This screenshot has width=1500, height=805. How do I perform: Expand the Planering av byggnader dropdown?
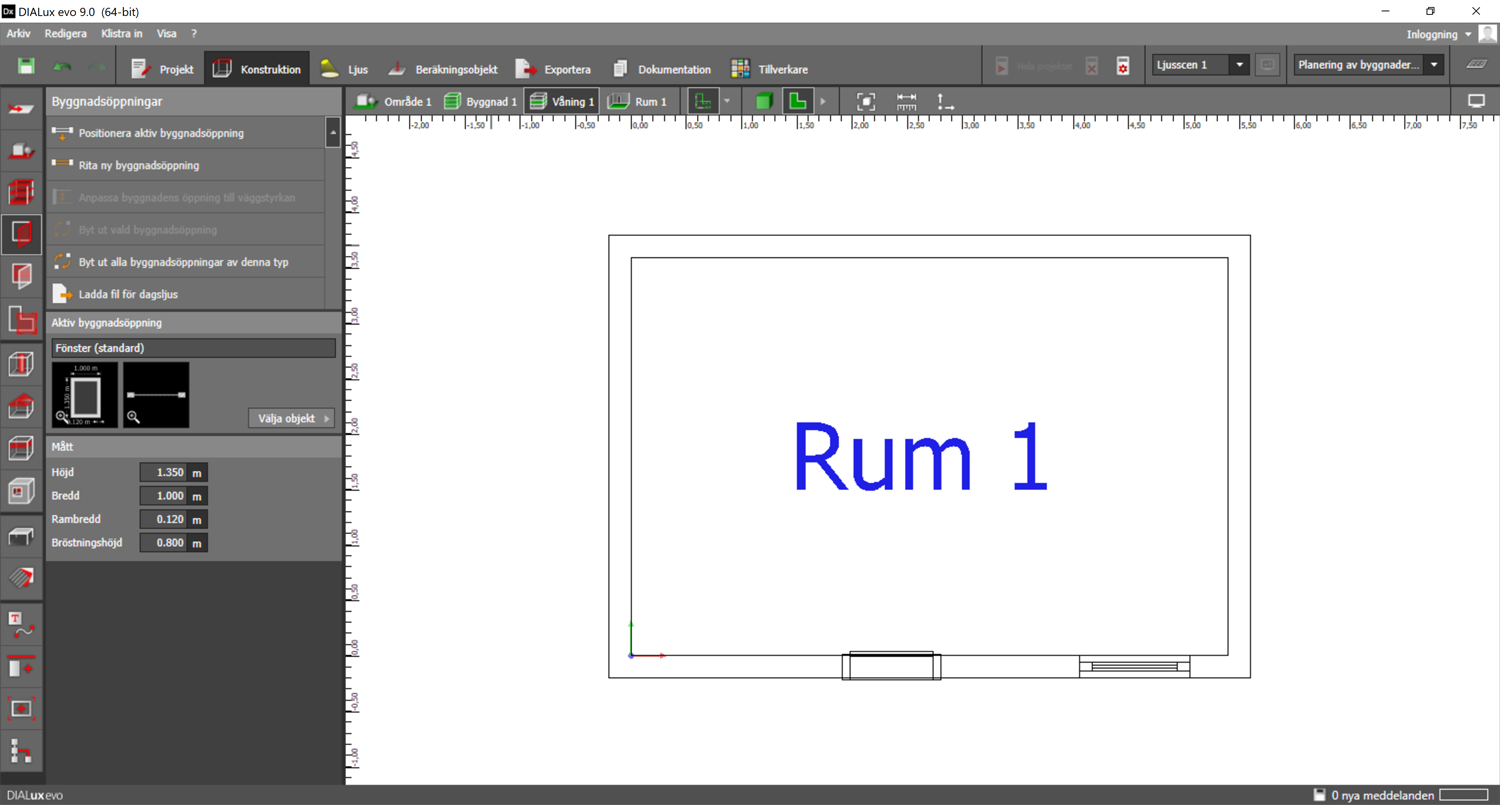point(1368,65)
